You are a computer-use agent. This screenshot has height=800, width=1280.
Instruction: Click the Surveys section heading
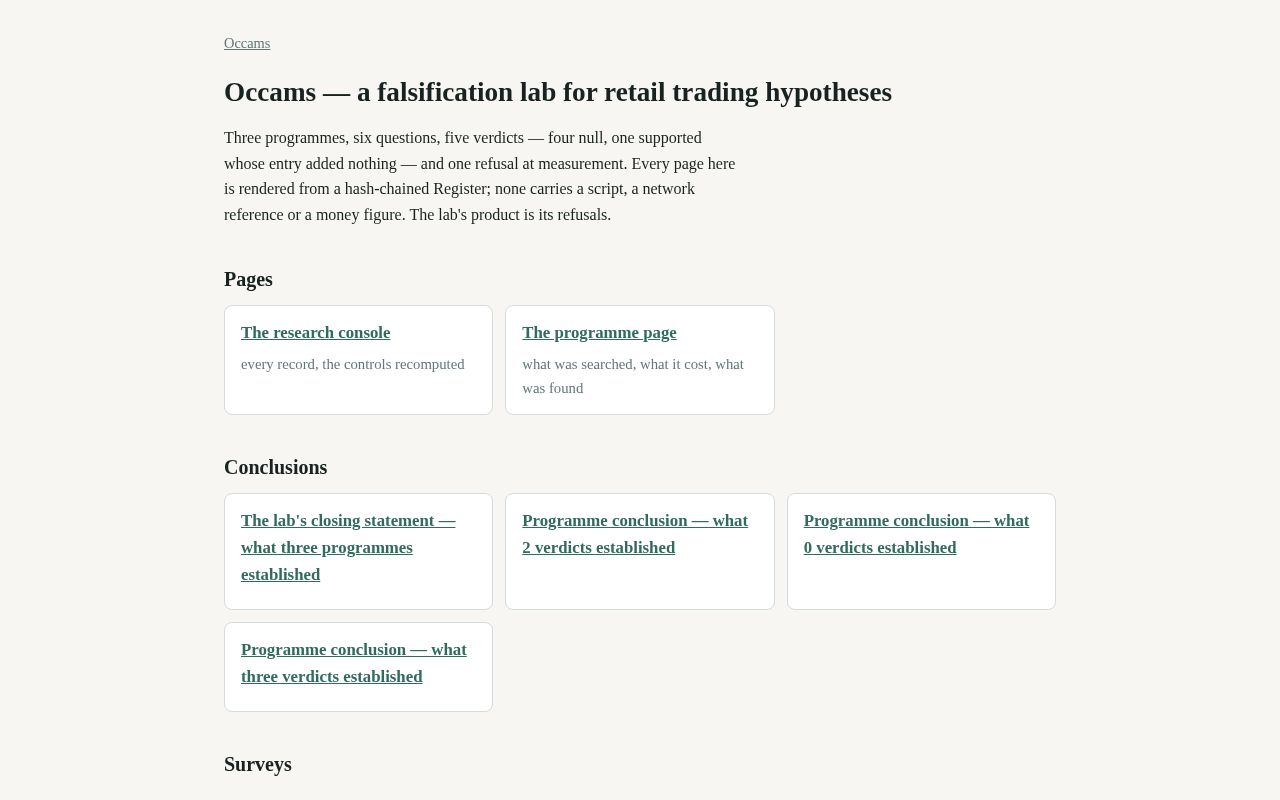(258, 764)
